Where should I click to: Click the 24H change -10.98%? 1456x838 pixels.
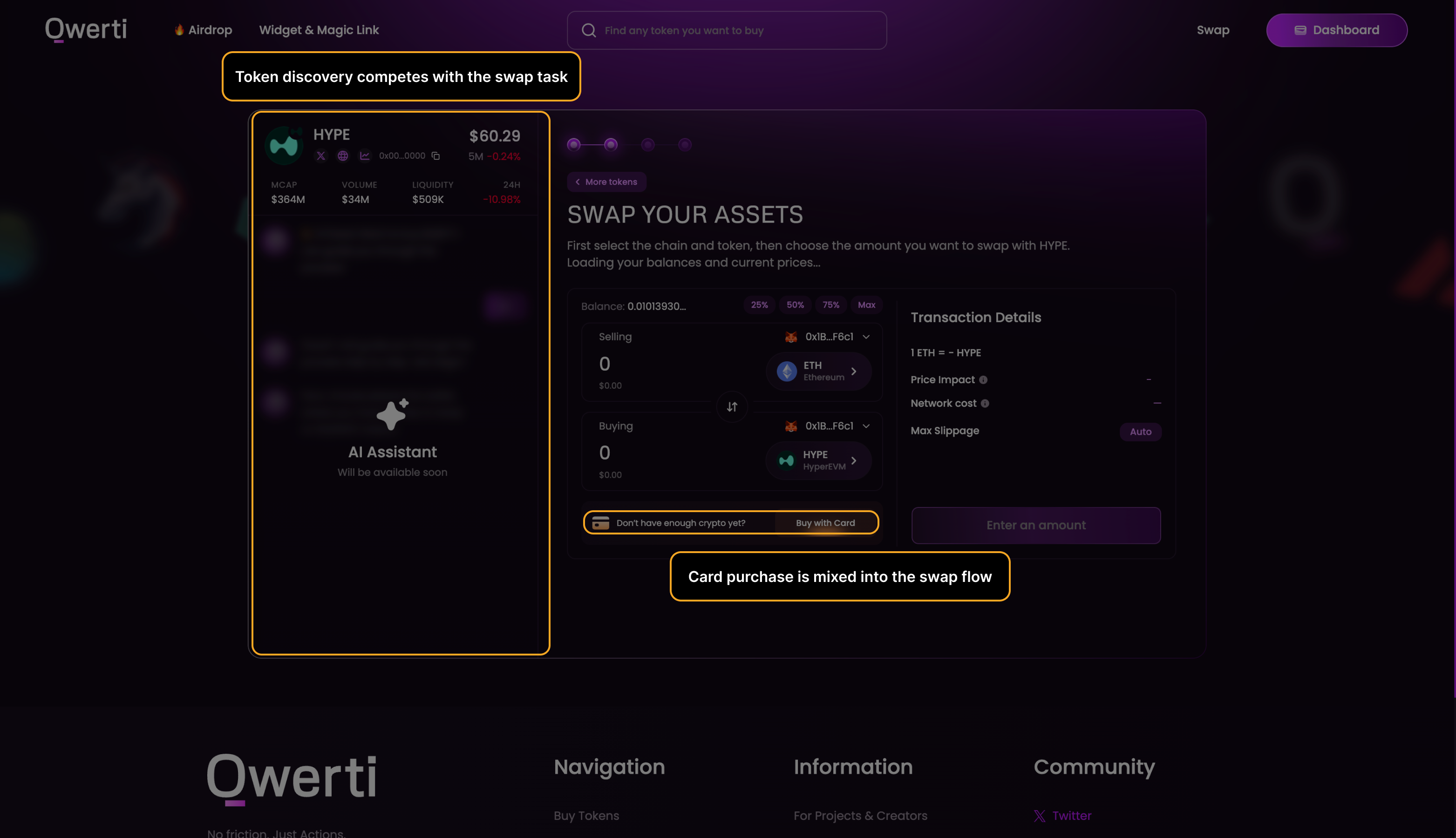tap(502, 199)
